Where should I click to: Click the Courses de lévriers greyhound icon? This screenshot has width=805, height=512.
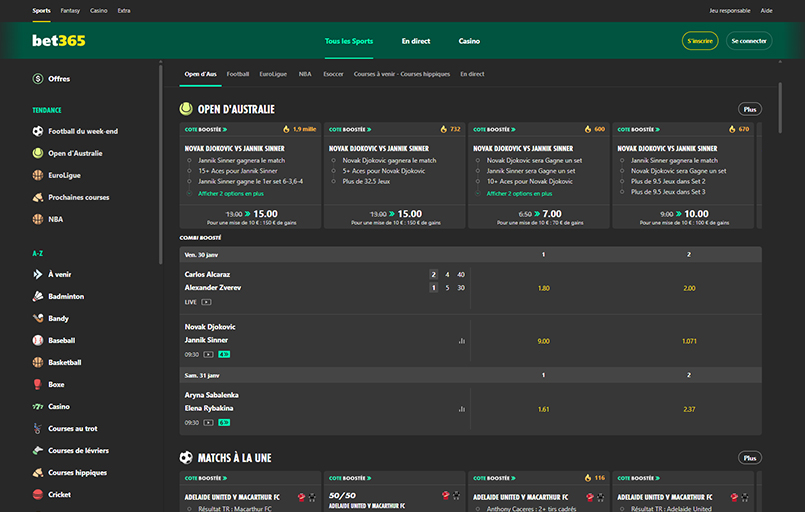(37, 450)
